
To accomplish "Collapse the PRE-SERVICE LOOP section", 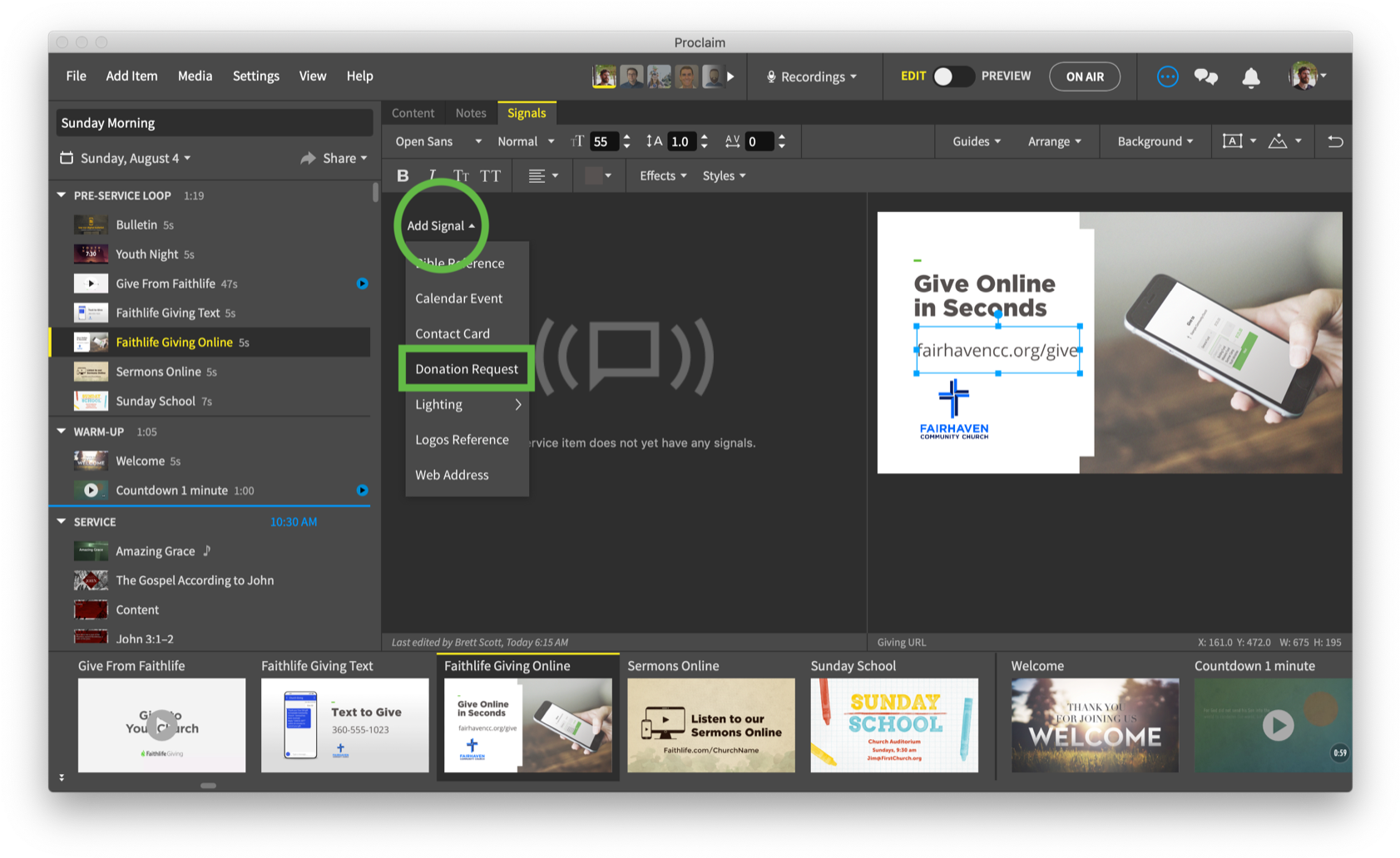I will 61,195.
